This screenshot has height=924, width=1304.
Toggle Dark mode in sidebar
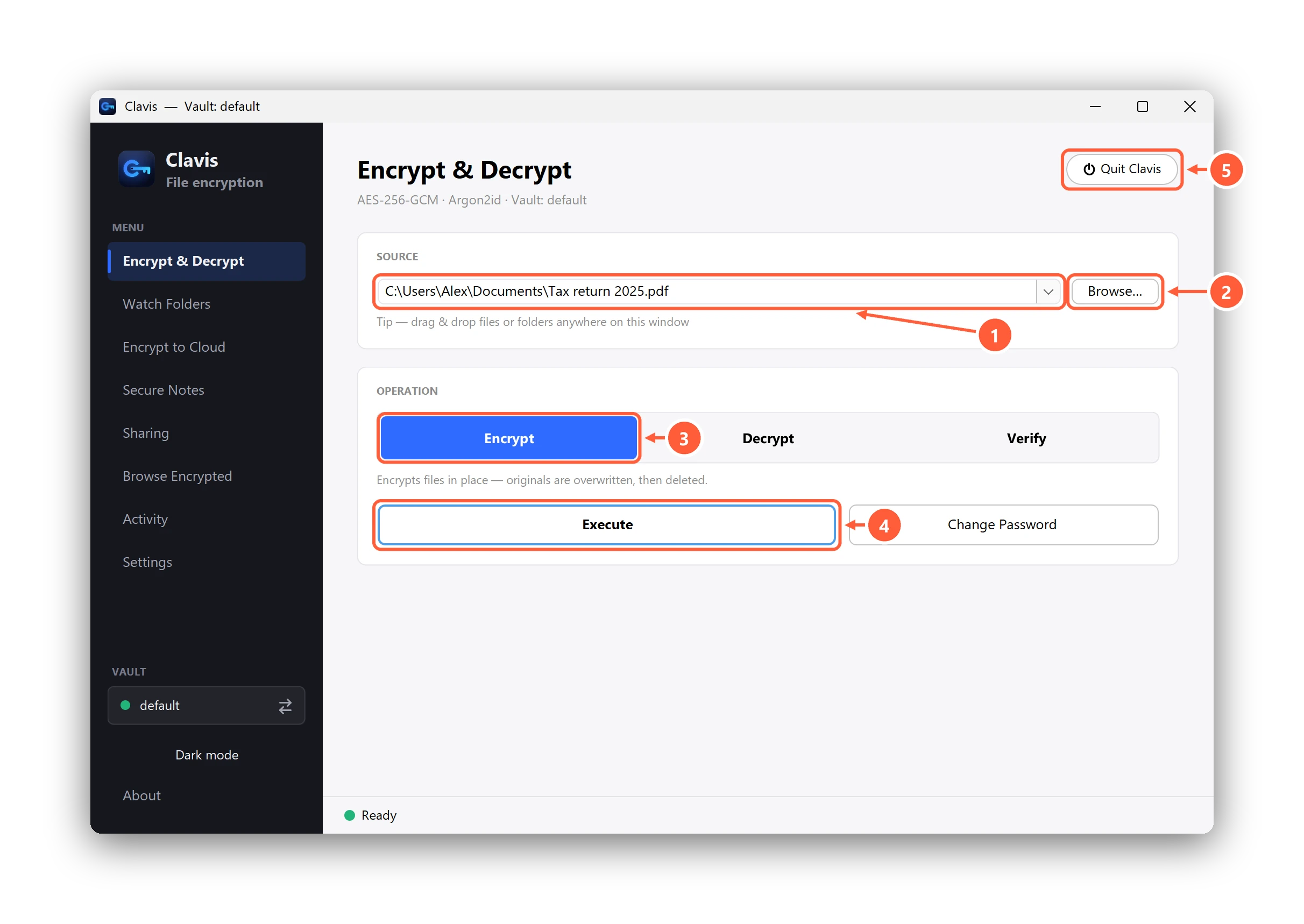(207, 755)
